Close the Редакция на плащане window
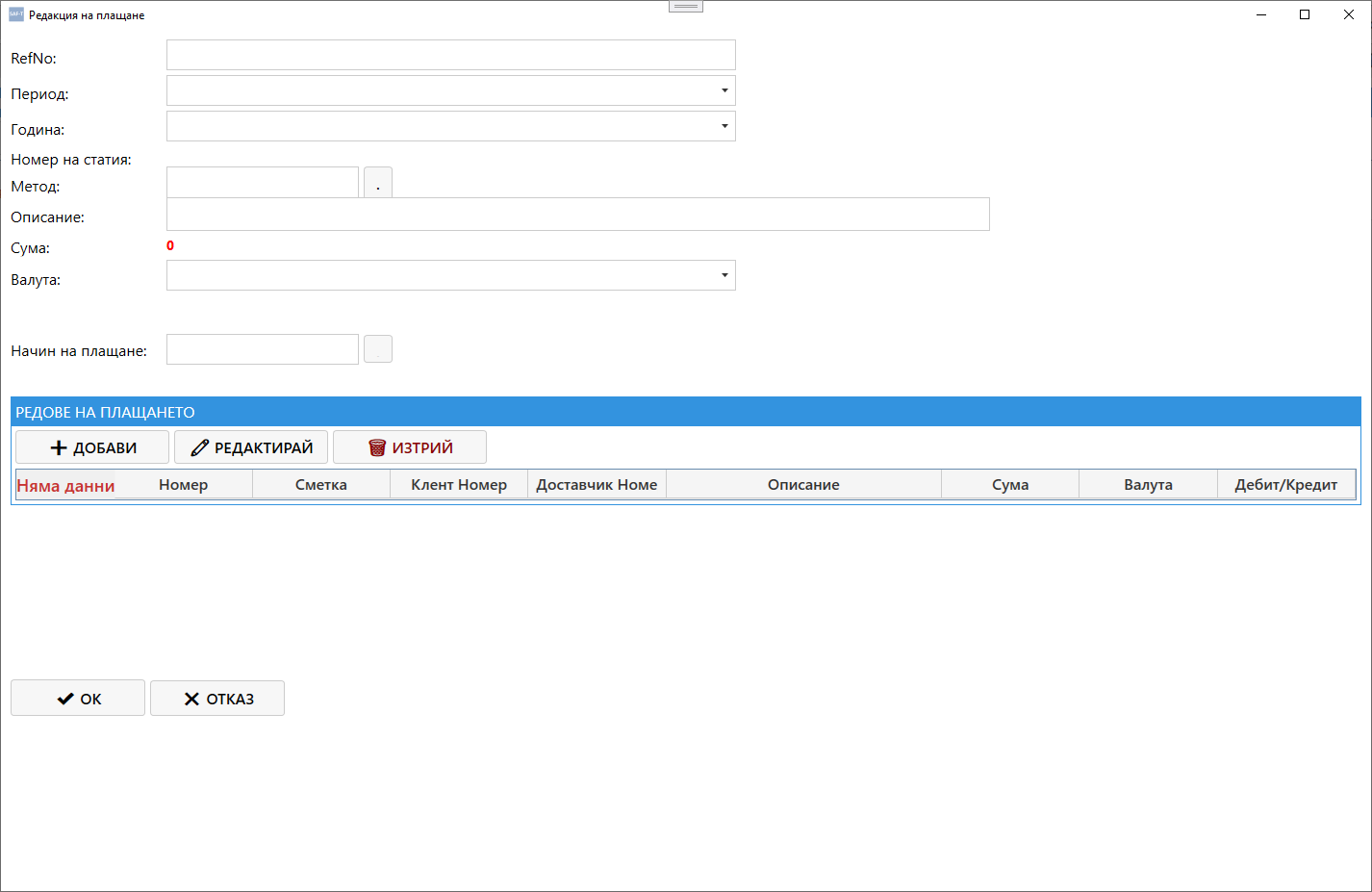1372x892 pixels. 1349,14
